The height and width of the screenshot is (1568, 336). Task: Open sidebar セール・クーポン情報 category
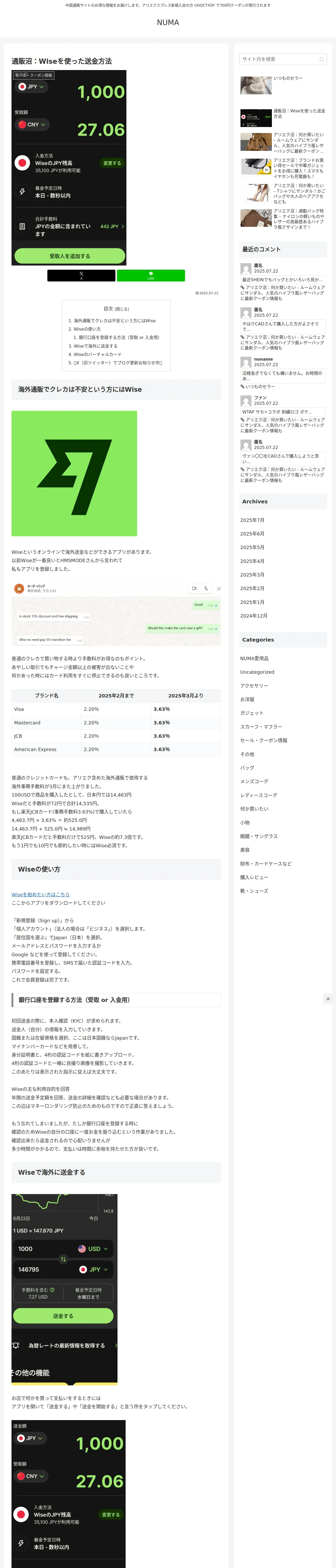[264, 741]
